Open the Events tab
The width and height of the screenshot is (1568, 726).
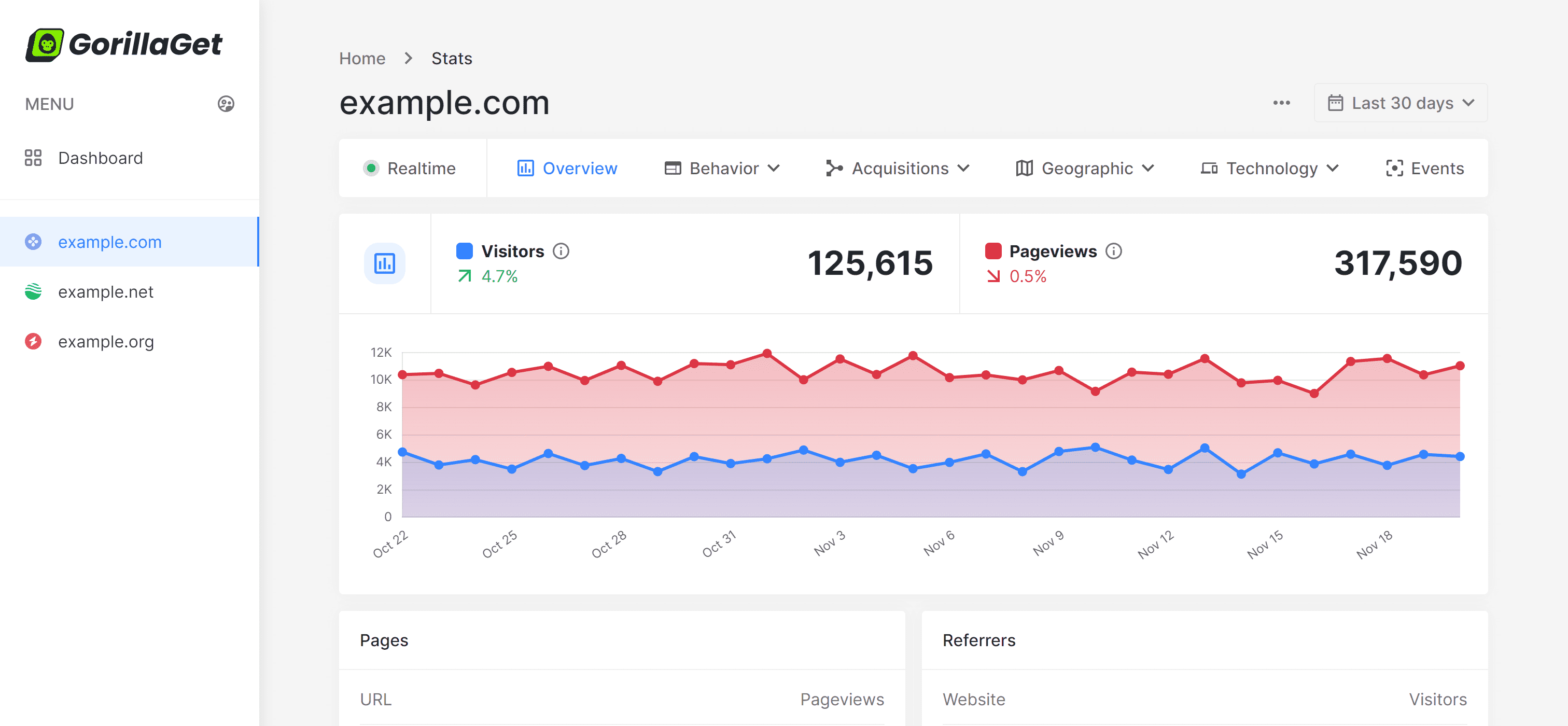click(1424, 168)
